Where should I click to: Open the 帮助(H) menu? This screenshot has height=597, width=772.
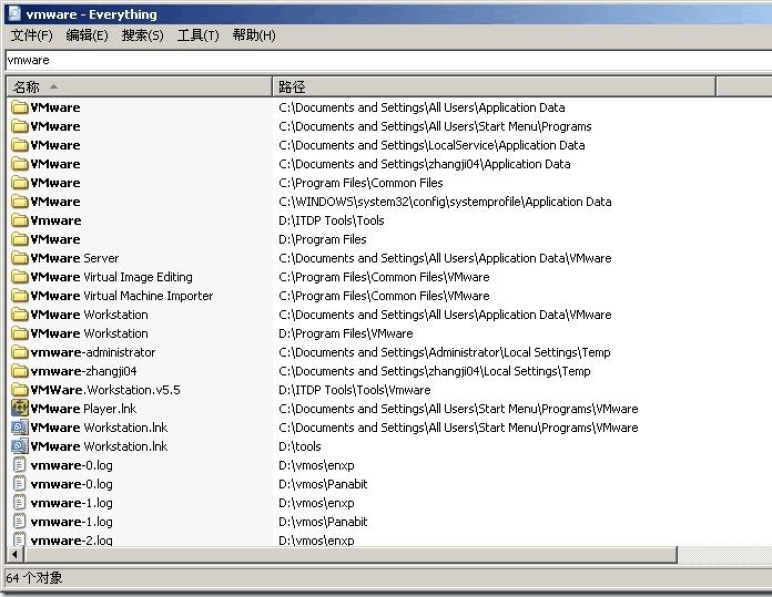click(x=254, y=35)
